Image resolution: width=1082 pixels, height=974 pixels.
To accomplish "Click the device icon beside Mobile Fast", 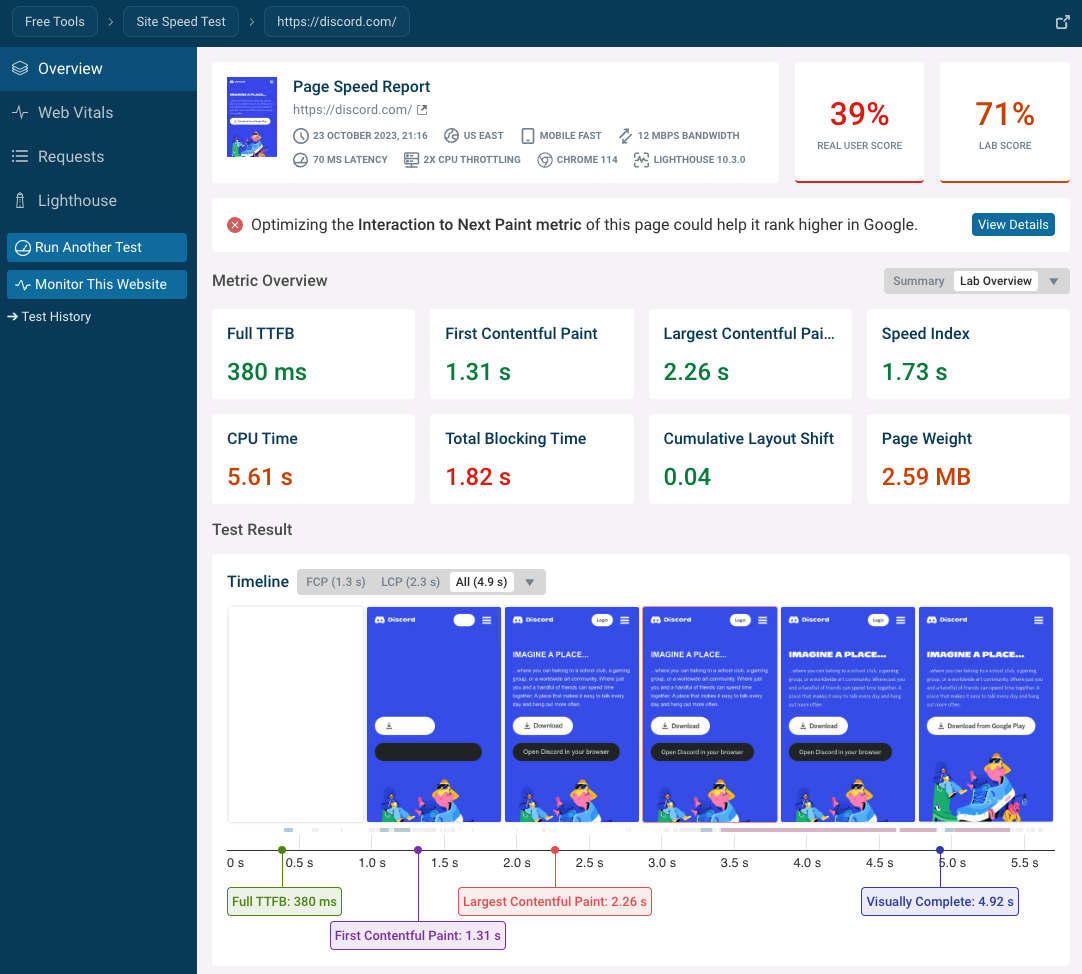I will click(x=528, y=136).
